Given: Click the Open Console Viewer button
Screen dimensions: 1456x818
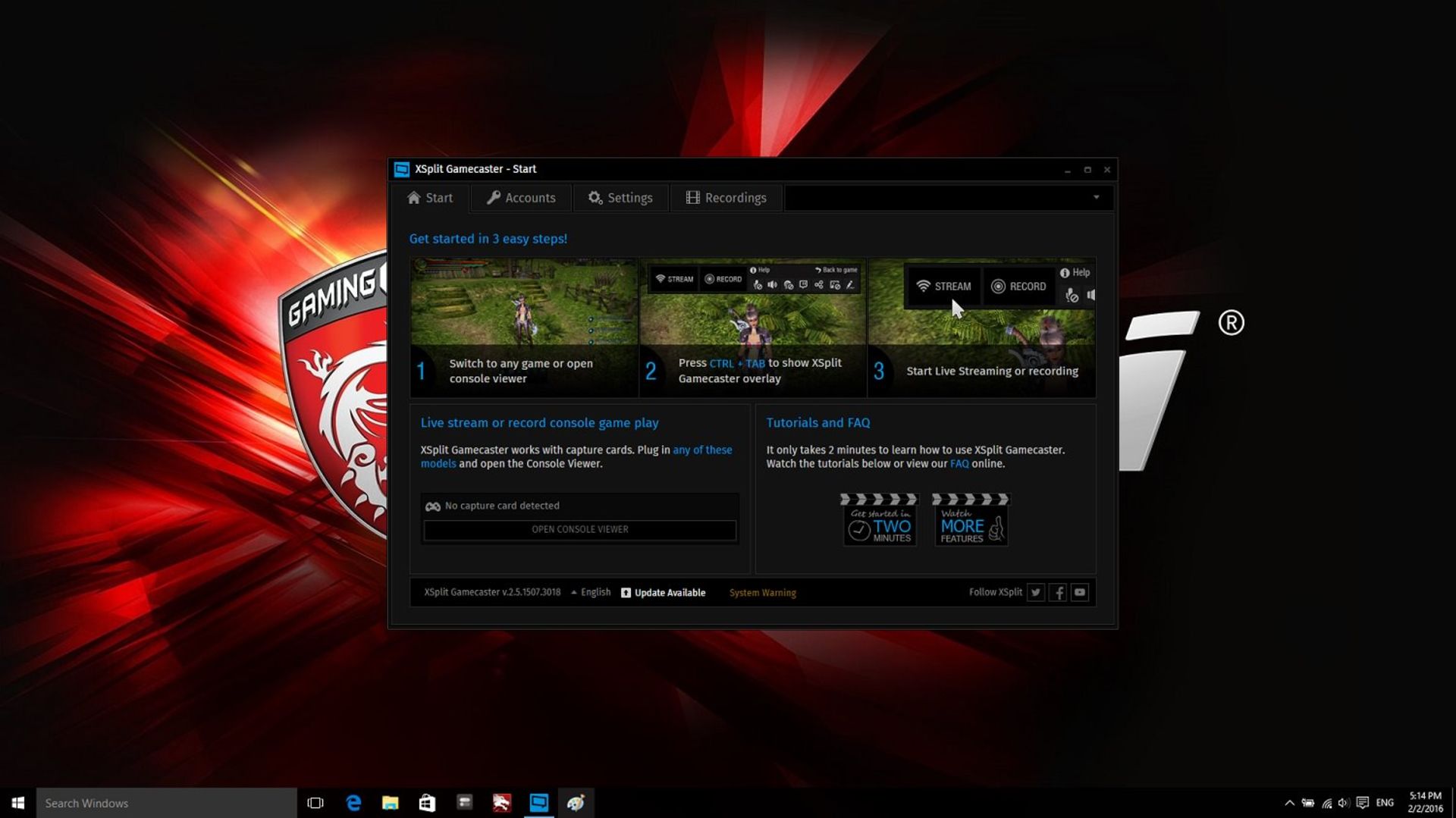Looking at the screenshot, I should pyautogui.click(x=580, y=530).
